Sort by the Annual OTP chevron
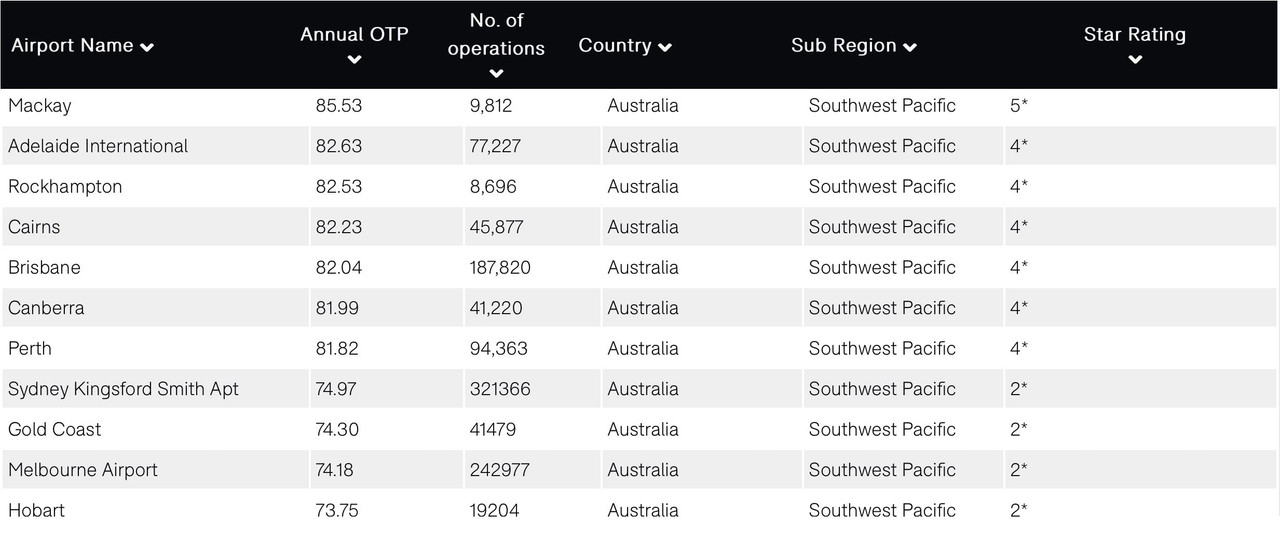The width and height of the screenshot is (1280, 538). 354,60
